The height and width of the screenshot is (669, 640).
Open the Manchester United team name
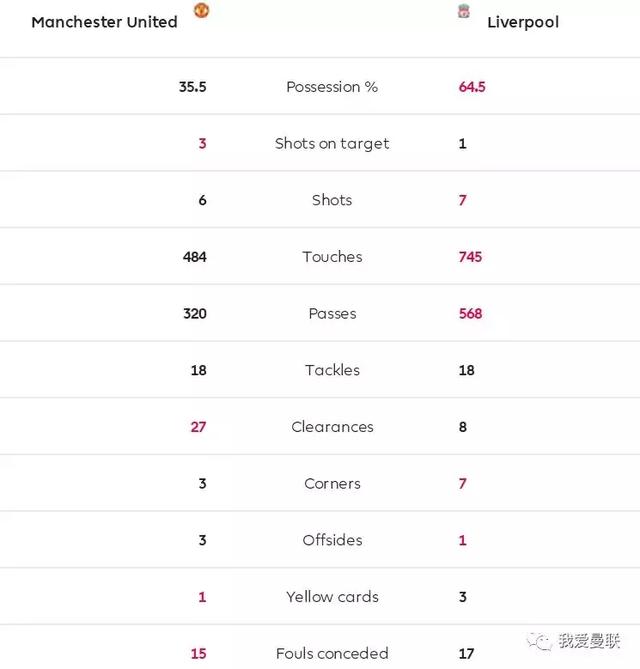tap(104, 22)
